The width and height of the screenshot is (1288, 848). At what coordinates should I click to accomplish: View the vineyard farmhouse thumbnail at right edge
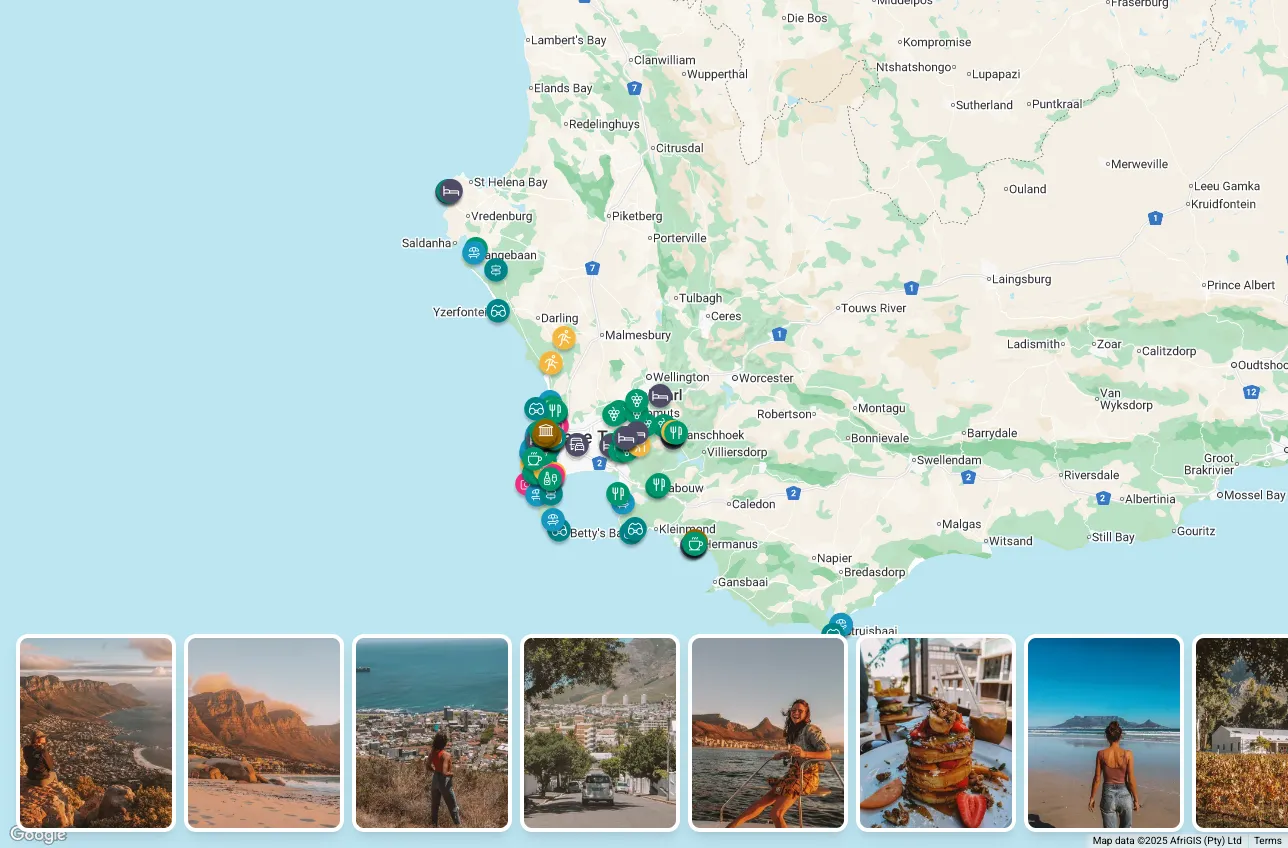click(1241, 733)
